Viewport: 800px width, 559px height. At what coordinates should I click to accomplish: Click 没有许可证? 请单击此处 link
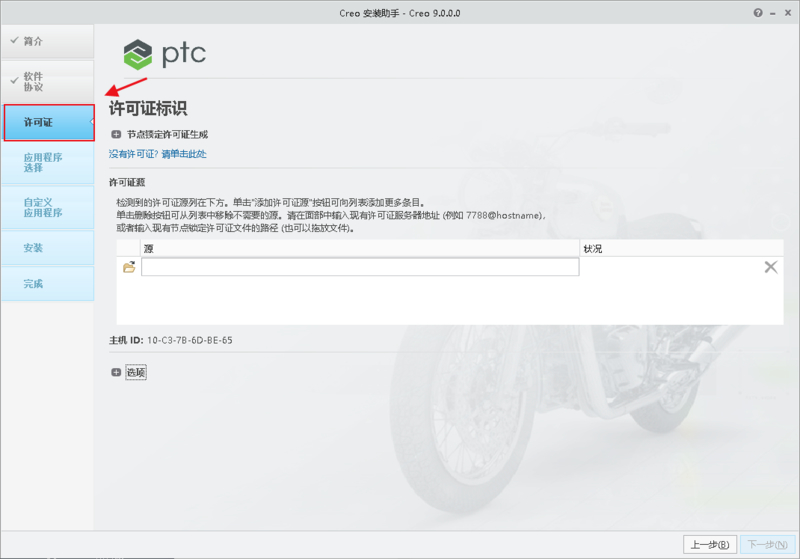tap(158, 154)
